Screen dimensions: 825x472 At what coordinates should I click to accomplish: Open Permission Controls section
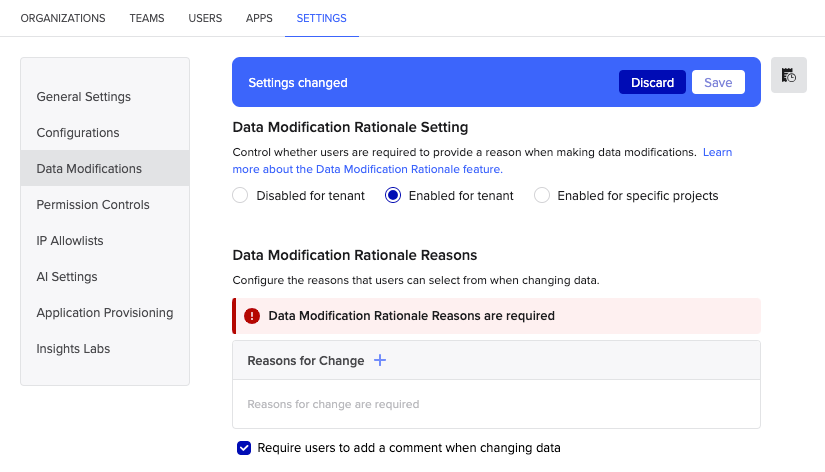(x=93, y=205)
